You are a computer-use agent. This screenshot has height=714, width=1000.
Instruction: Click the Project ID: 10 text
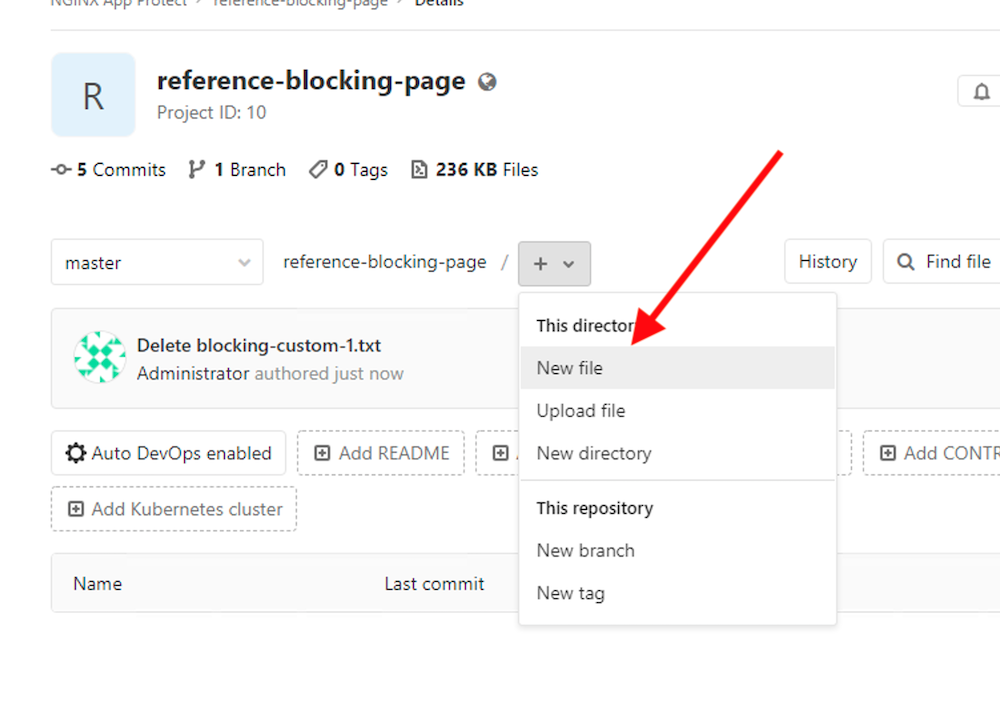[212, 113]
